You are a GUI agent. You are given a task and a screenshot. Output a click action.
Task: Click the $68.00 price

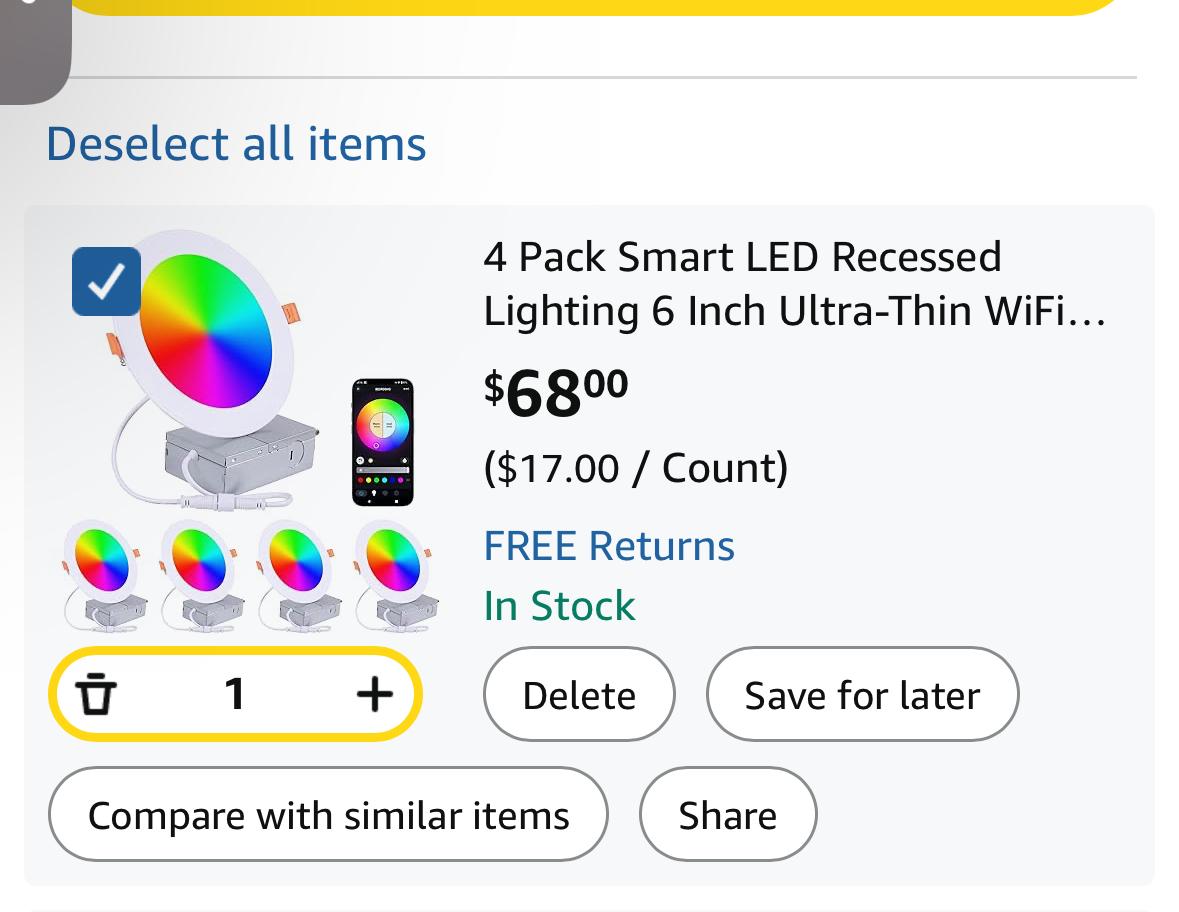coord(556,393)
